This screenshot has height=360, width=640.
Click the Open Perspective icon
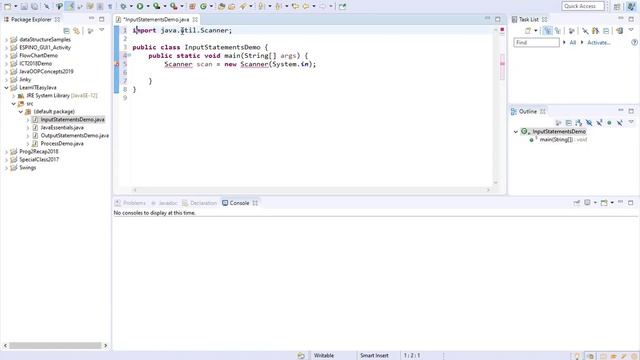pos(617,6)
